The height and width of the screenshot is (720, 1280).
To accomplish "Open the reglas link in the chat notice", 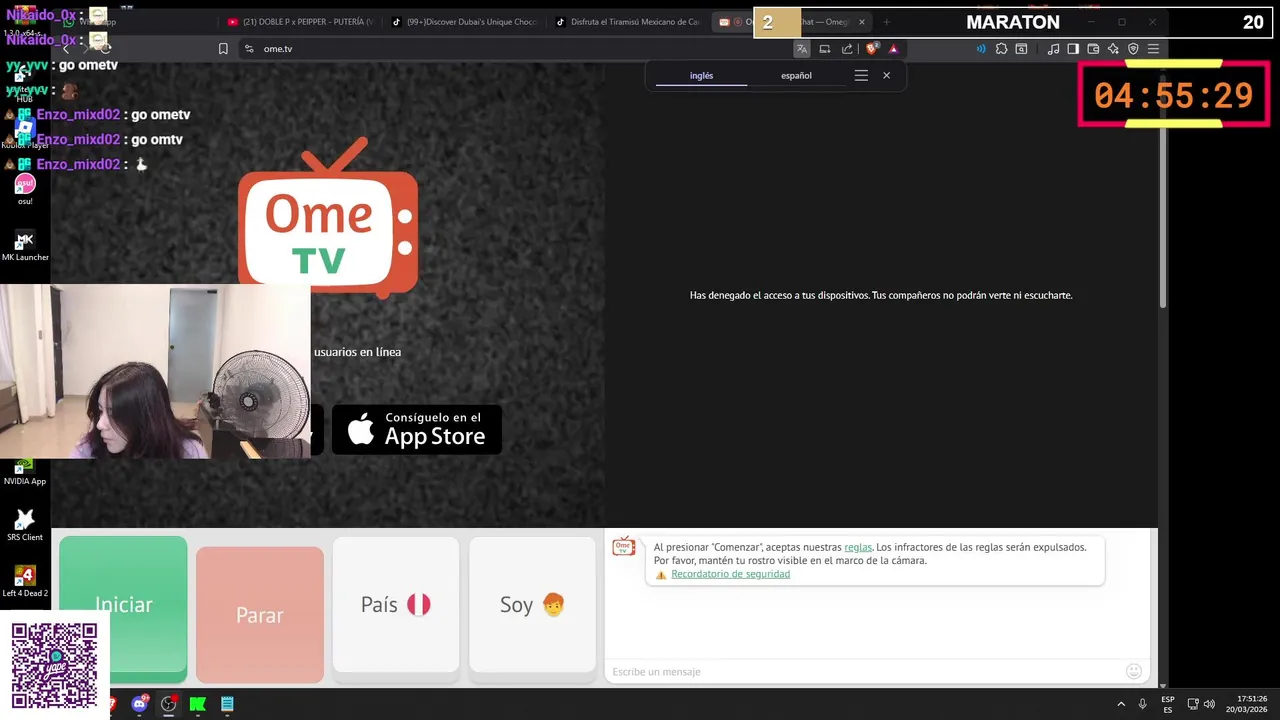I will tap(858, 547).
